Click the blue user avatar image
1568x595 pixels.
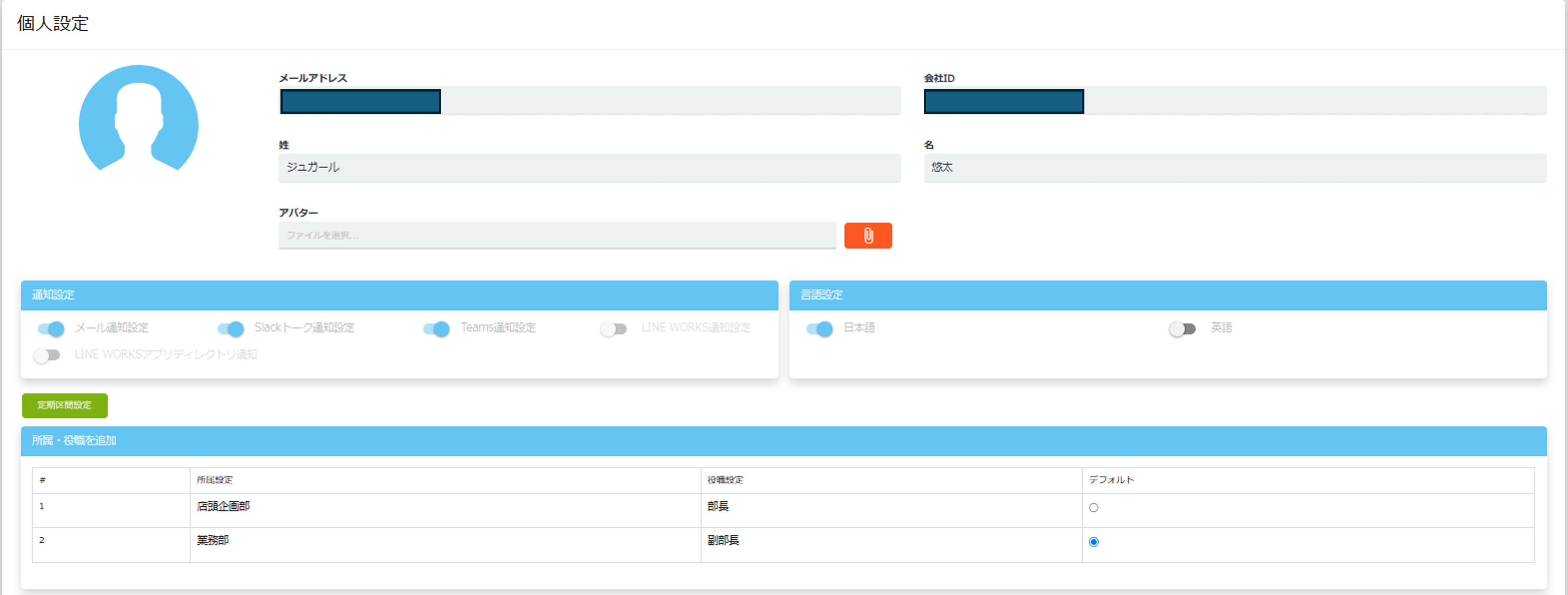[x=139, y=119]
